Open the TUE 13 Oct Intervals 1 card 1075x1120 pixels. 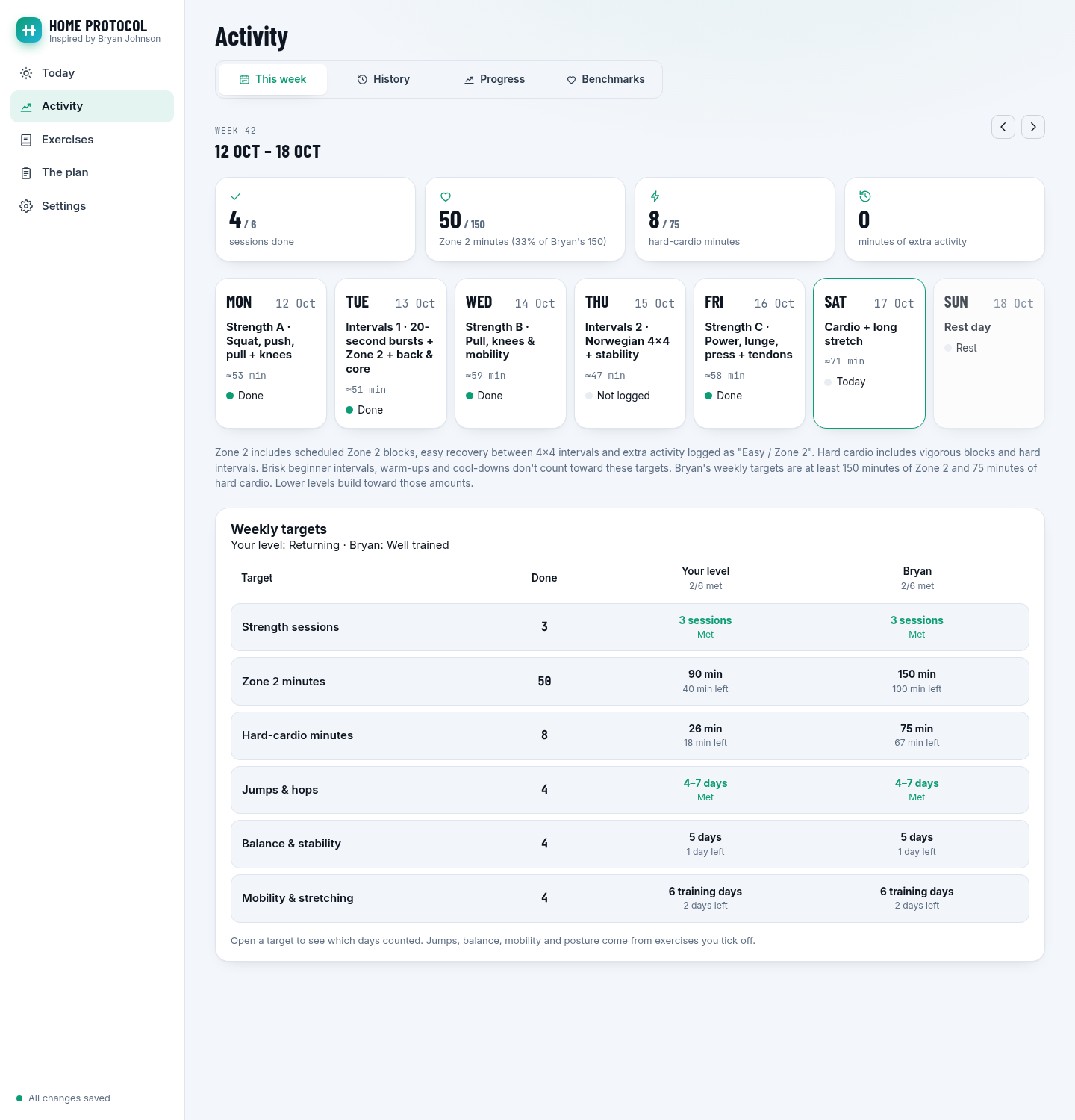tap(390, 353)
